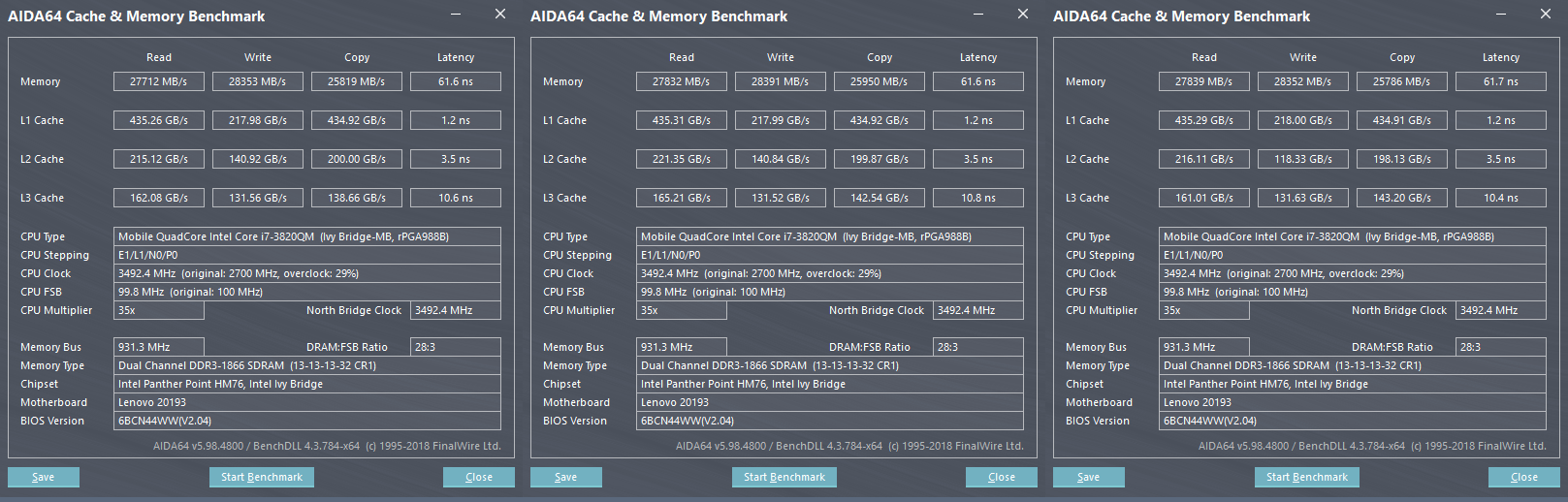Select L2 Cache Write value 140.92 GB/s
The width and height of the screenshot is (1568, 502).
(x=258, y=159)
